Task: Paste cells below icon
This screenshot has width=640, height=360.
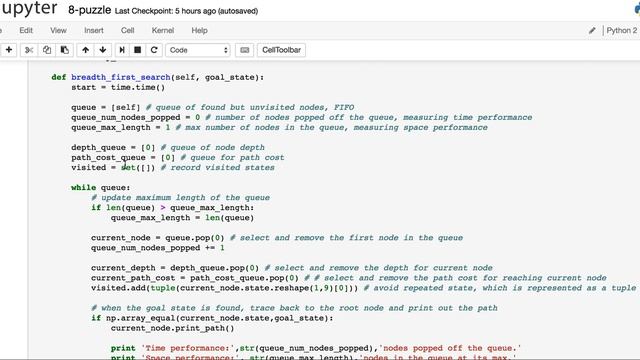Action: point(64,50)
